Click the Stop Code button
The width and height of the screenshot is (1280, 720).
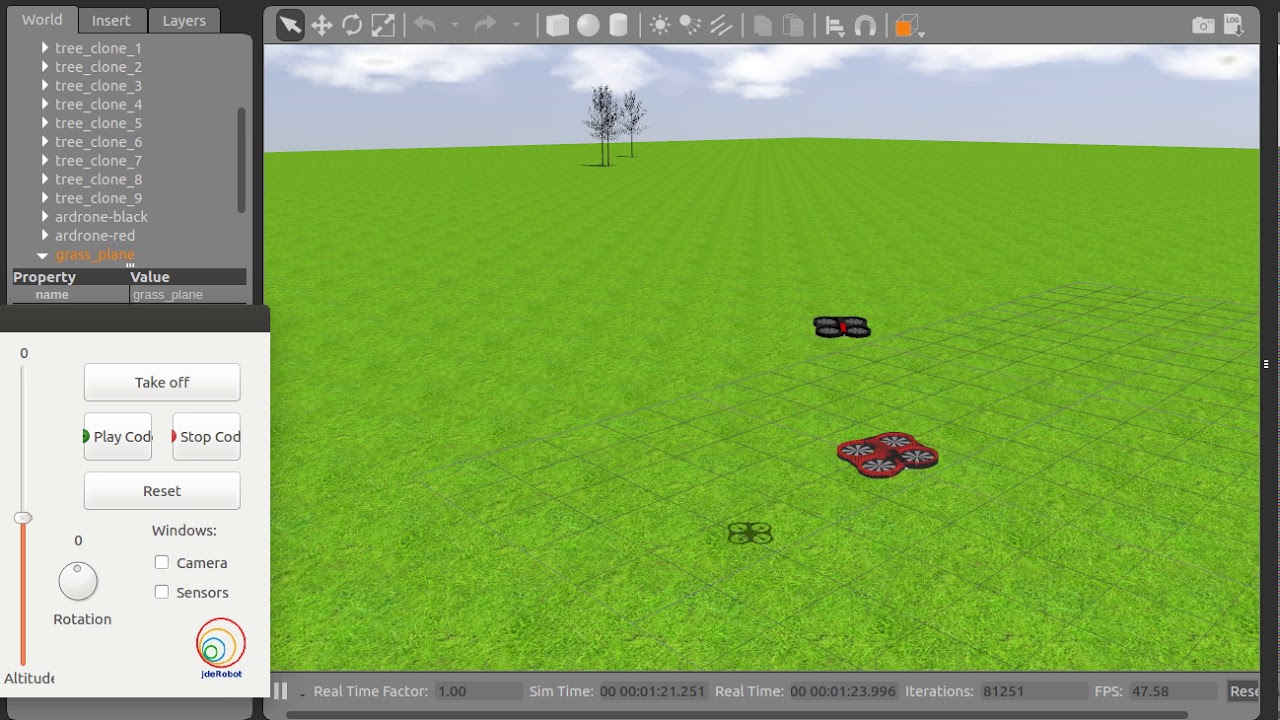coord(207,437)
